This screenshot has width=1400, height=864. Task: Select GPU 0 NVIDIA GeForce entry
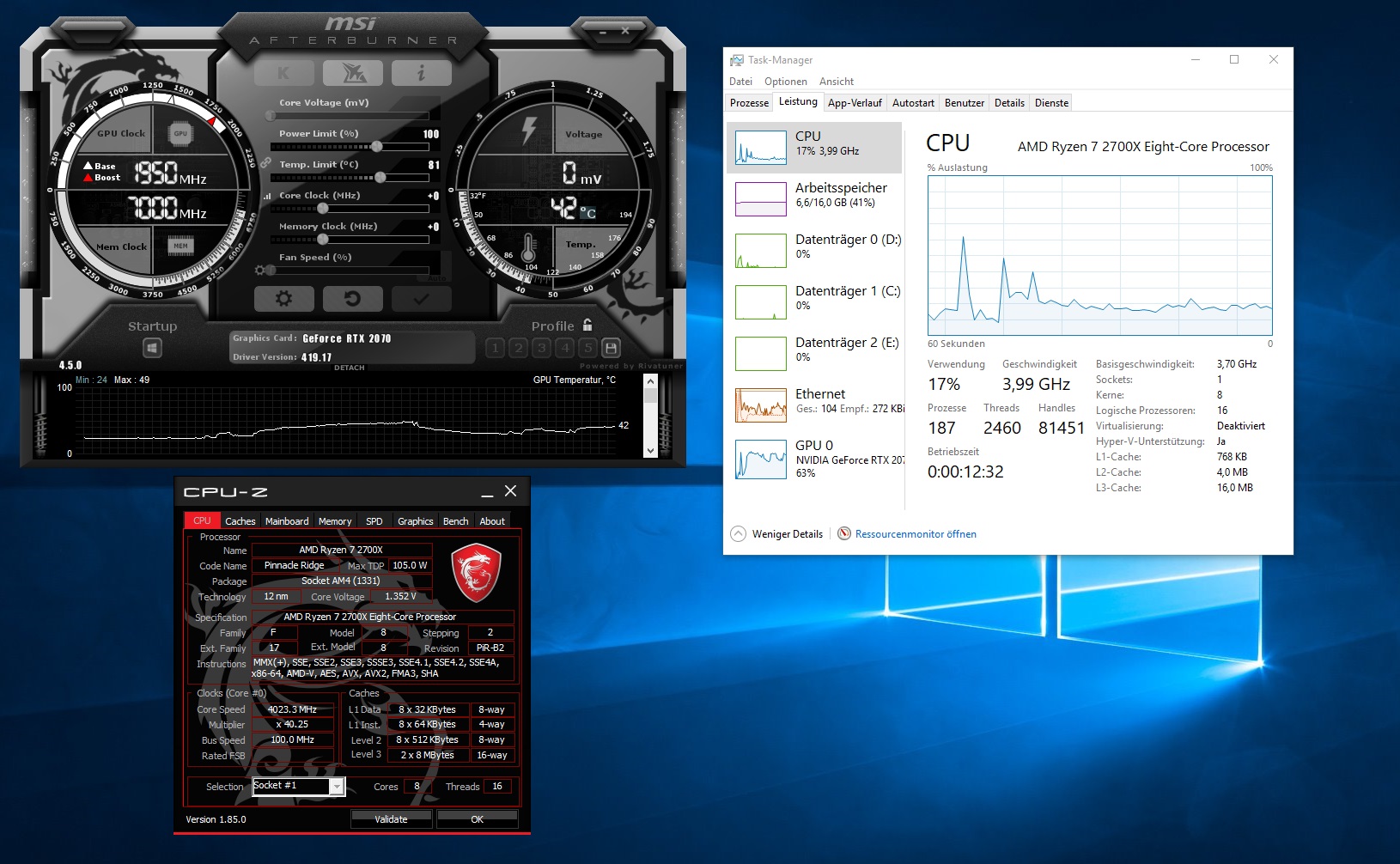coord(814,459)
